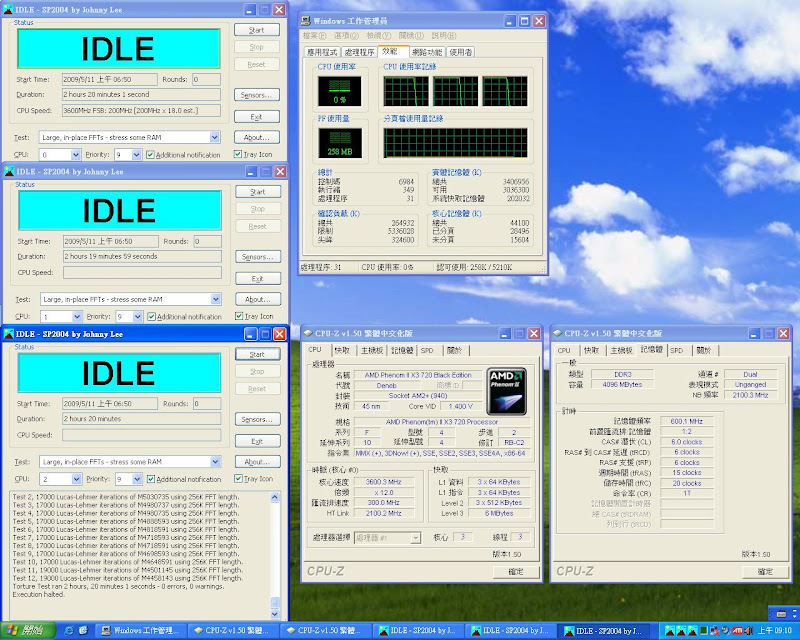Toggle Additional notification checkbox in the top SP2004 window
The image size is (800, 640).
click(x=150, y=155)
